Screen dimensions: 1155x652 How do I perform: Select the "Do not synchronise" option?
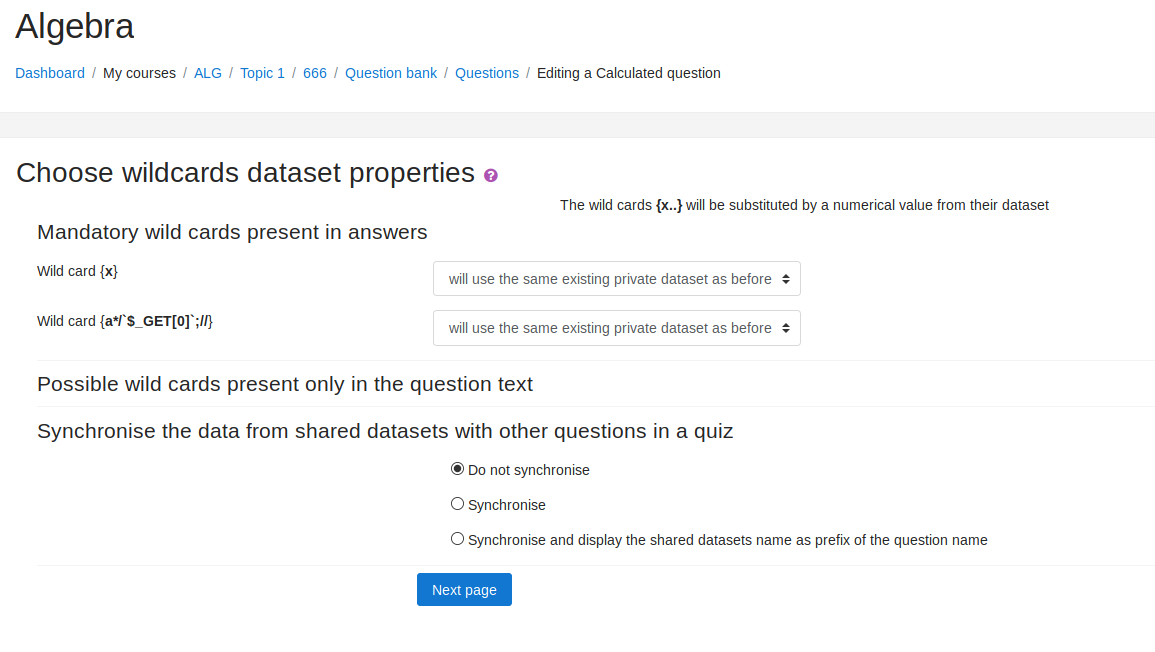click(458, 469)
